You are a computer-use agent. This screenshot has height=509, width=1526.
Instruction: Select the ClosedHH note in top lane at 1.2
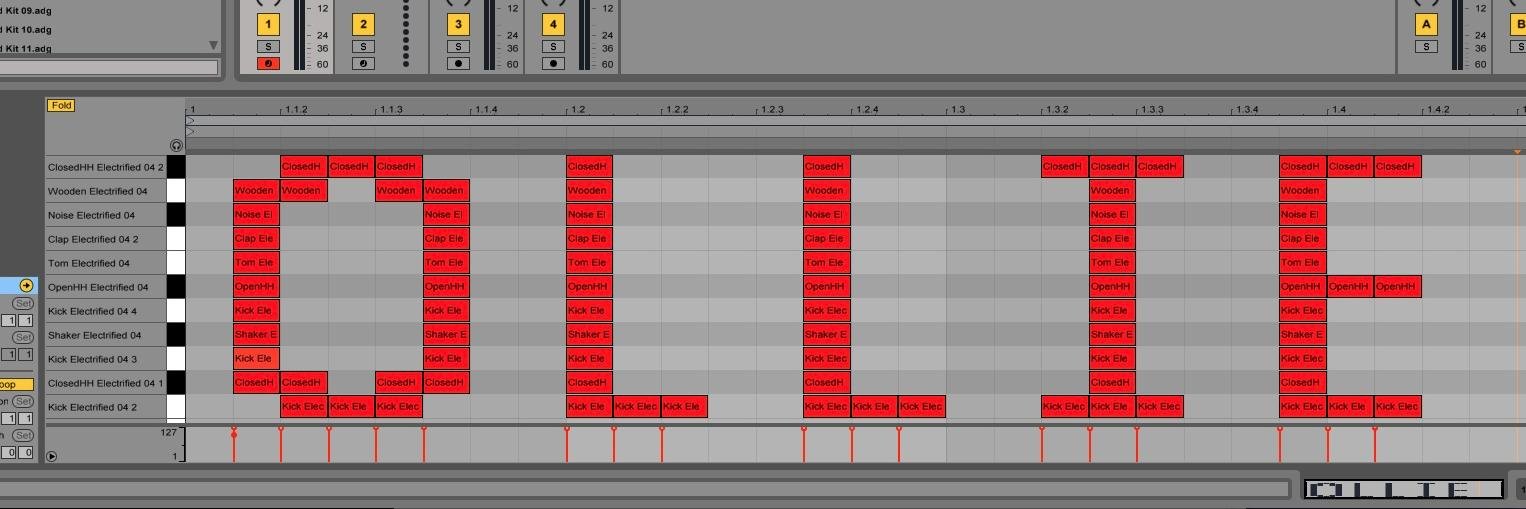[589, 167]
